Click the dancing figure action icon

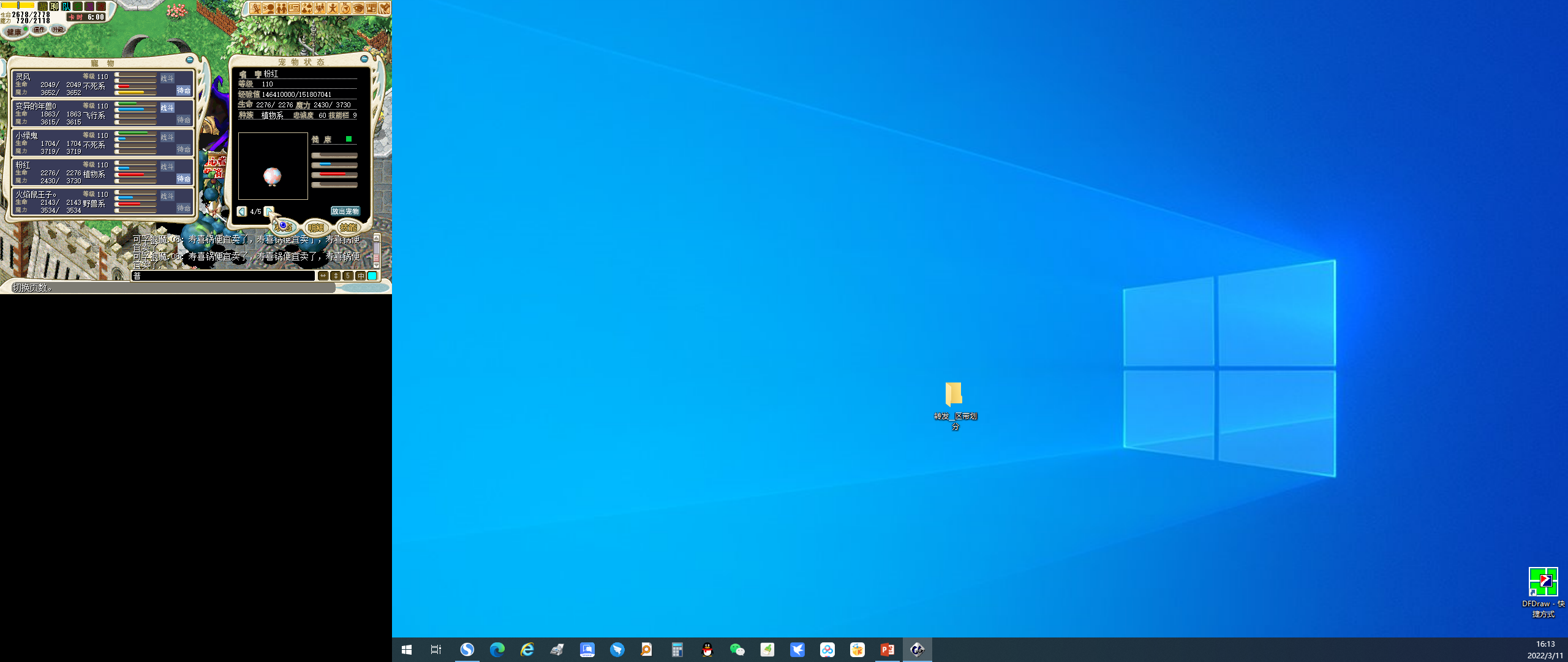(x=333, y=8)
